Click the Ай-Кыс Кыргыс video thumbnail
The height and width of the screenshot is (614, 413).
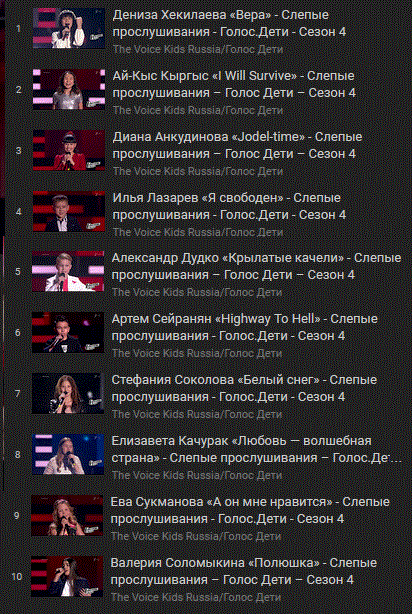pos(69,89)
